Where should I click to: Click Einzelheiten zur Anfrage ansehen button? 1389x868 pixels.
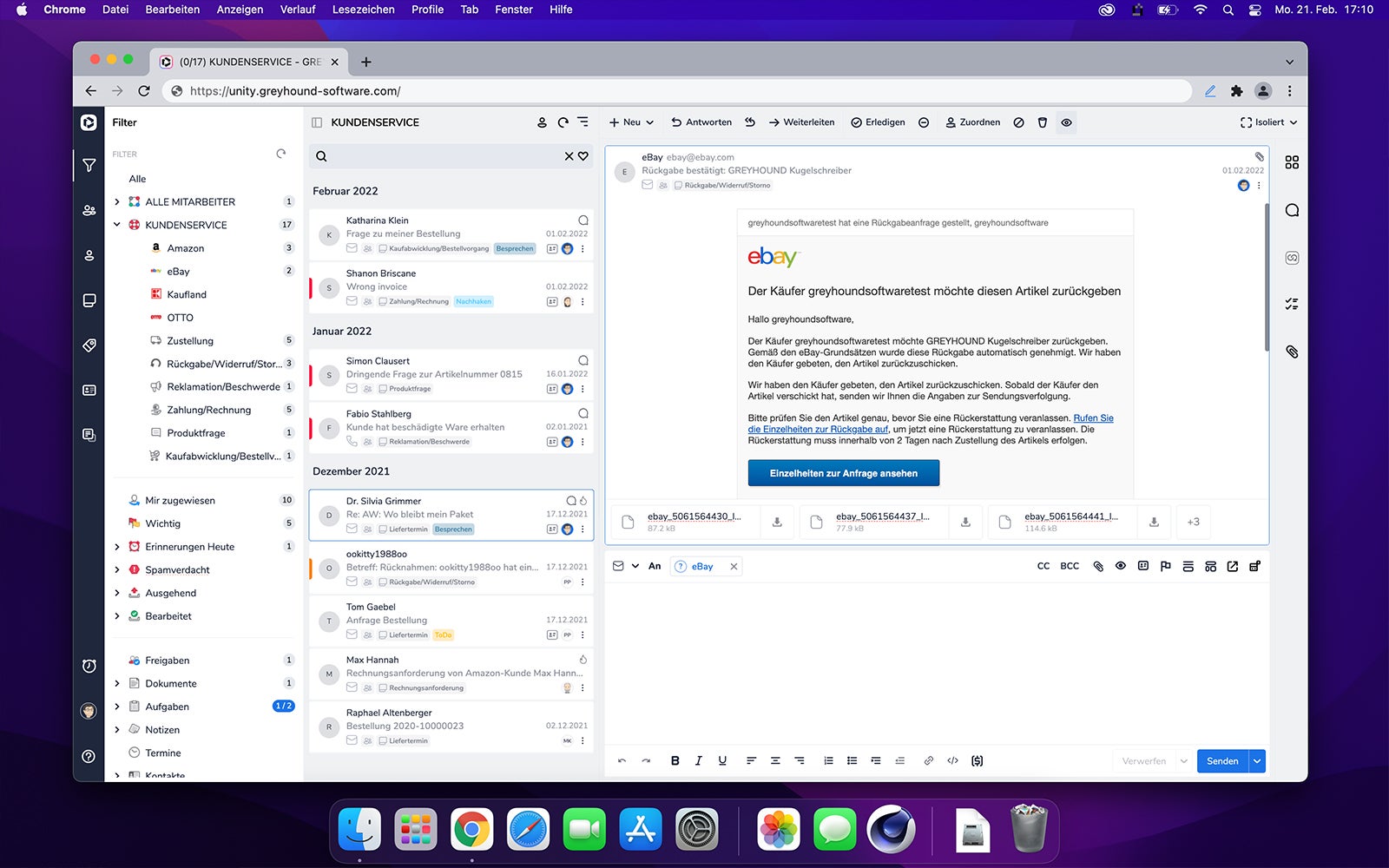[844, 473]
